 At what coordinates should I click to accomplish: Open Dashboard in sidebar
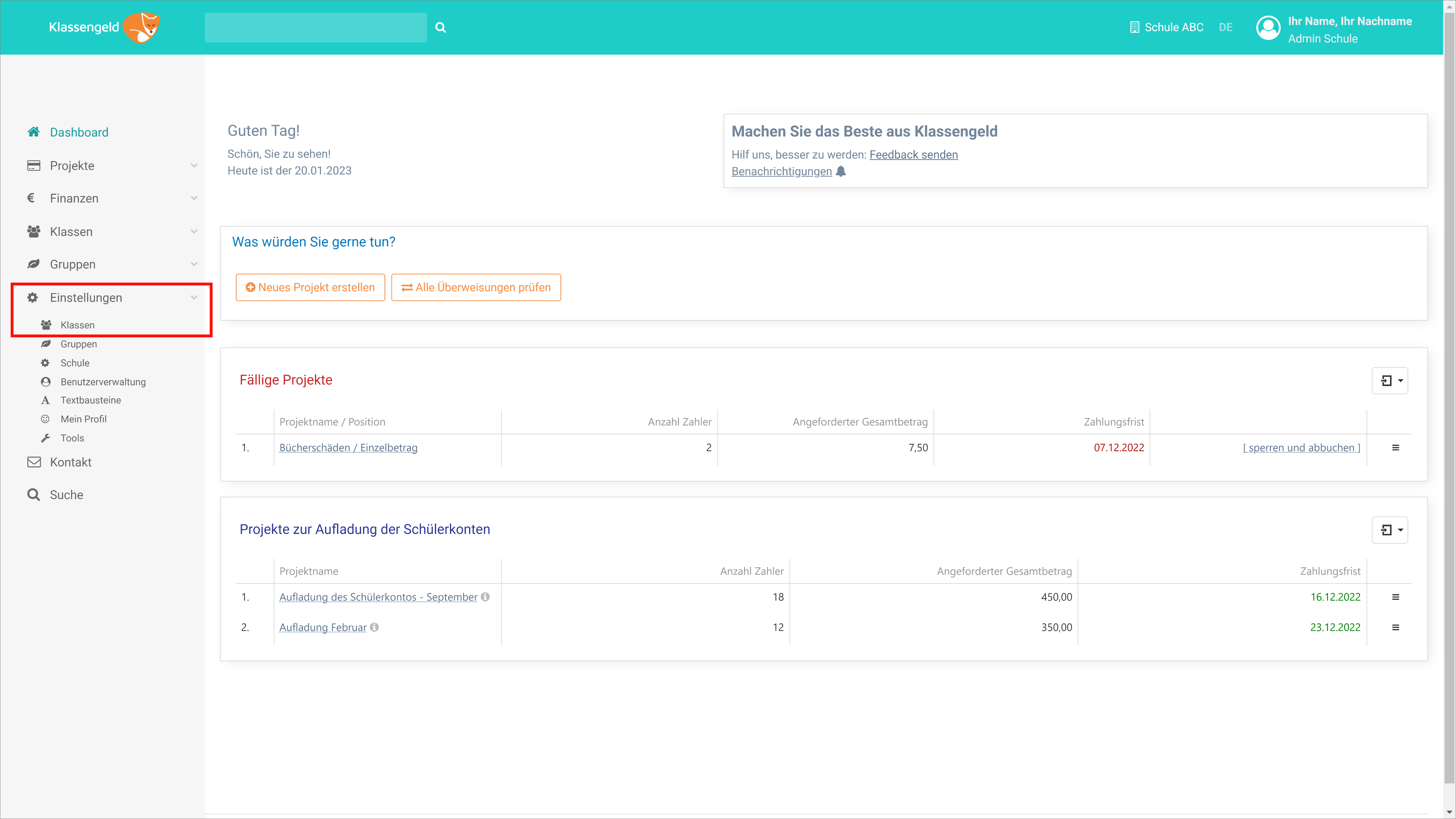point(79,132)
